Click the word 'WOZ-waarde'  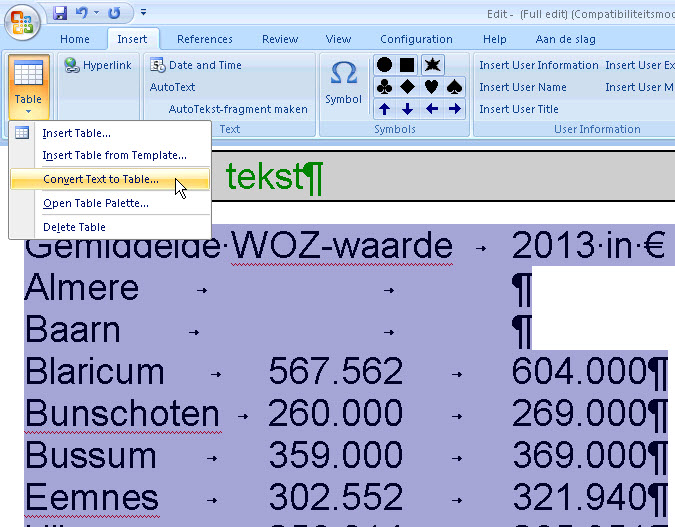point(342,245)
